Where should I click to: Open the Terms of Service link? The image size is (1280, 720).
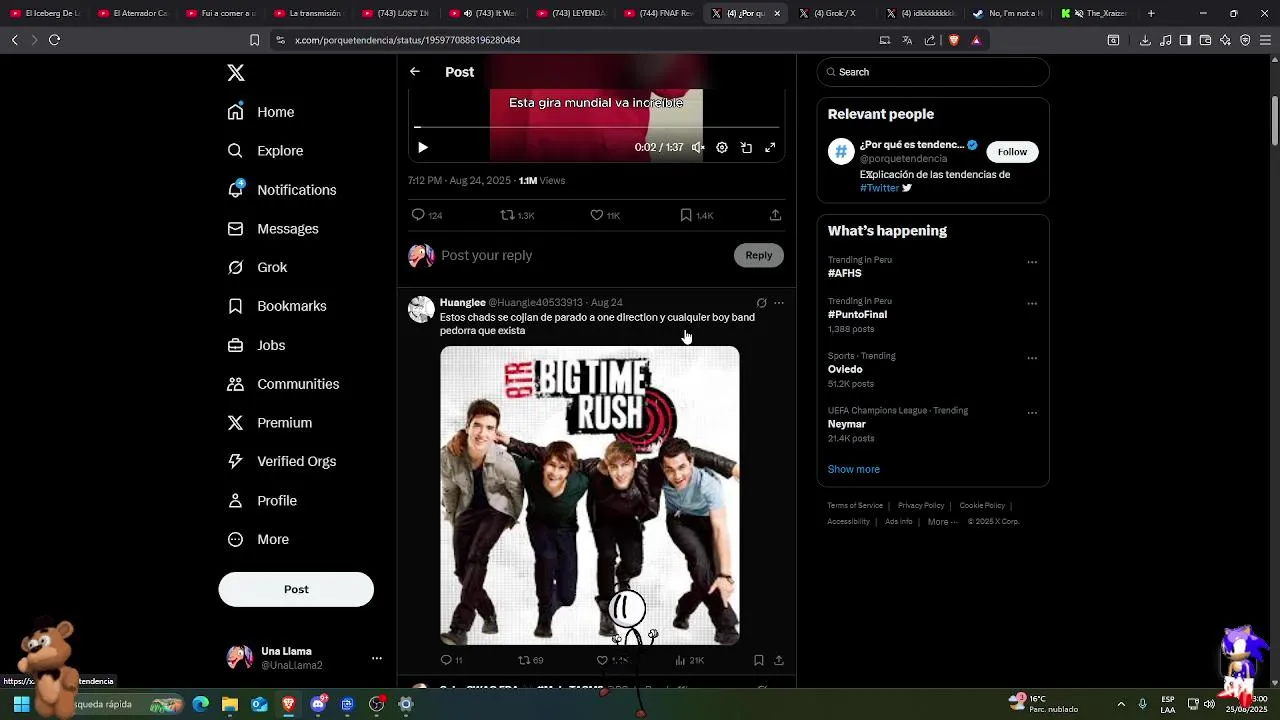[855, 506]
